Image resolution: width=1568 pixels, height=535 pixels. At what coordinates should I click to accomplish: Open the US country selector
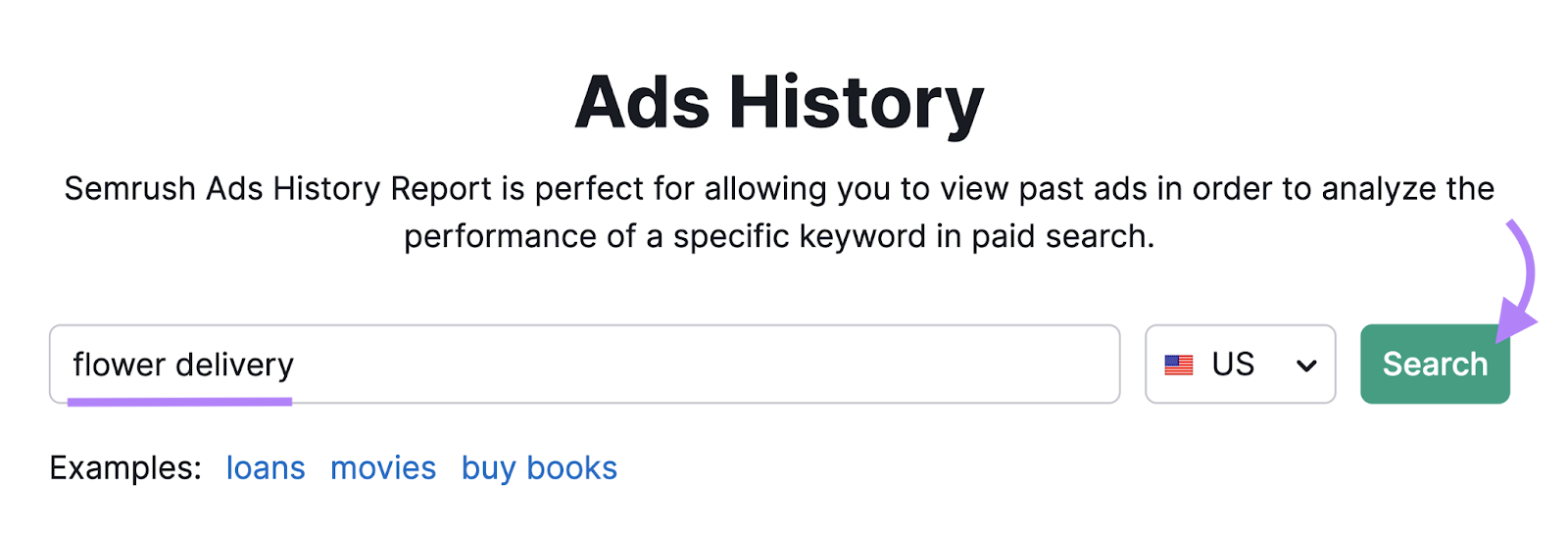coord(1240,365)
